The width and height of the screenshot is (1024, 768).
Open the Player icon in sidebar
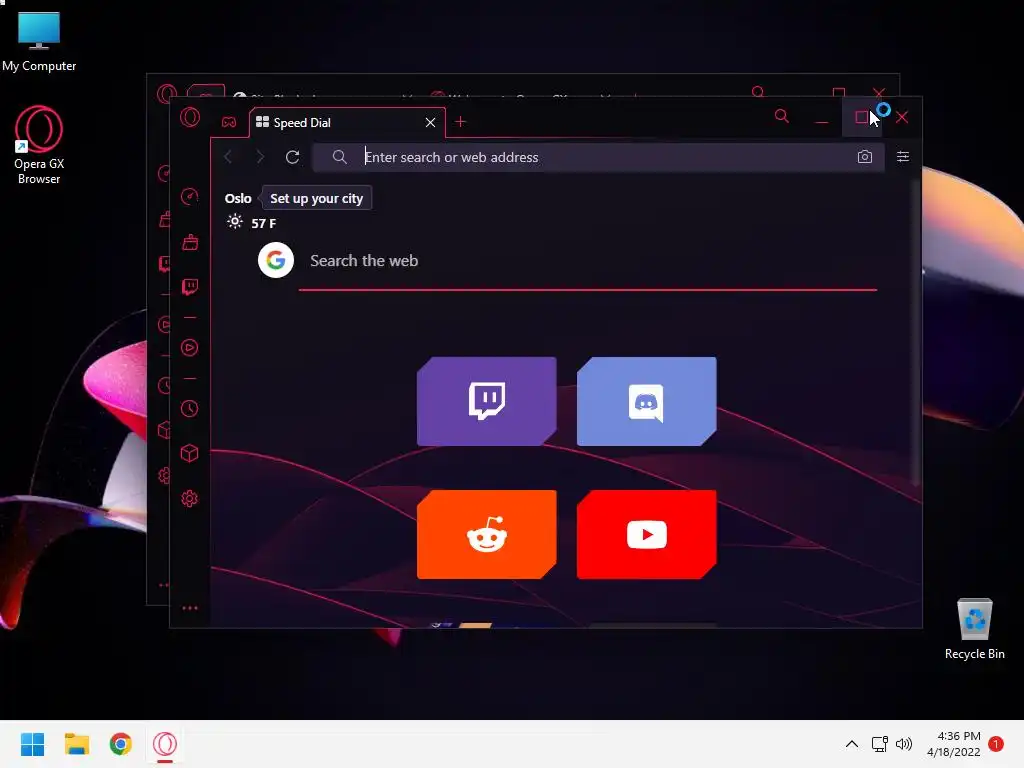coord(189,347)
